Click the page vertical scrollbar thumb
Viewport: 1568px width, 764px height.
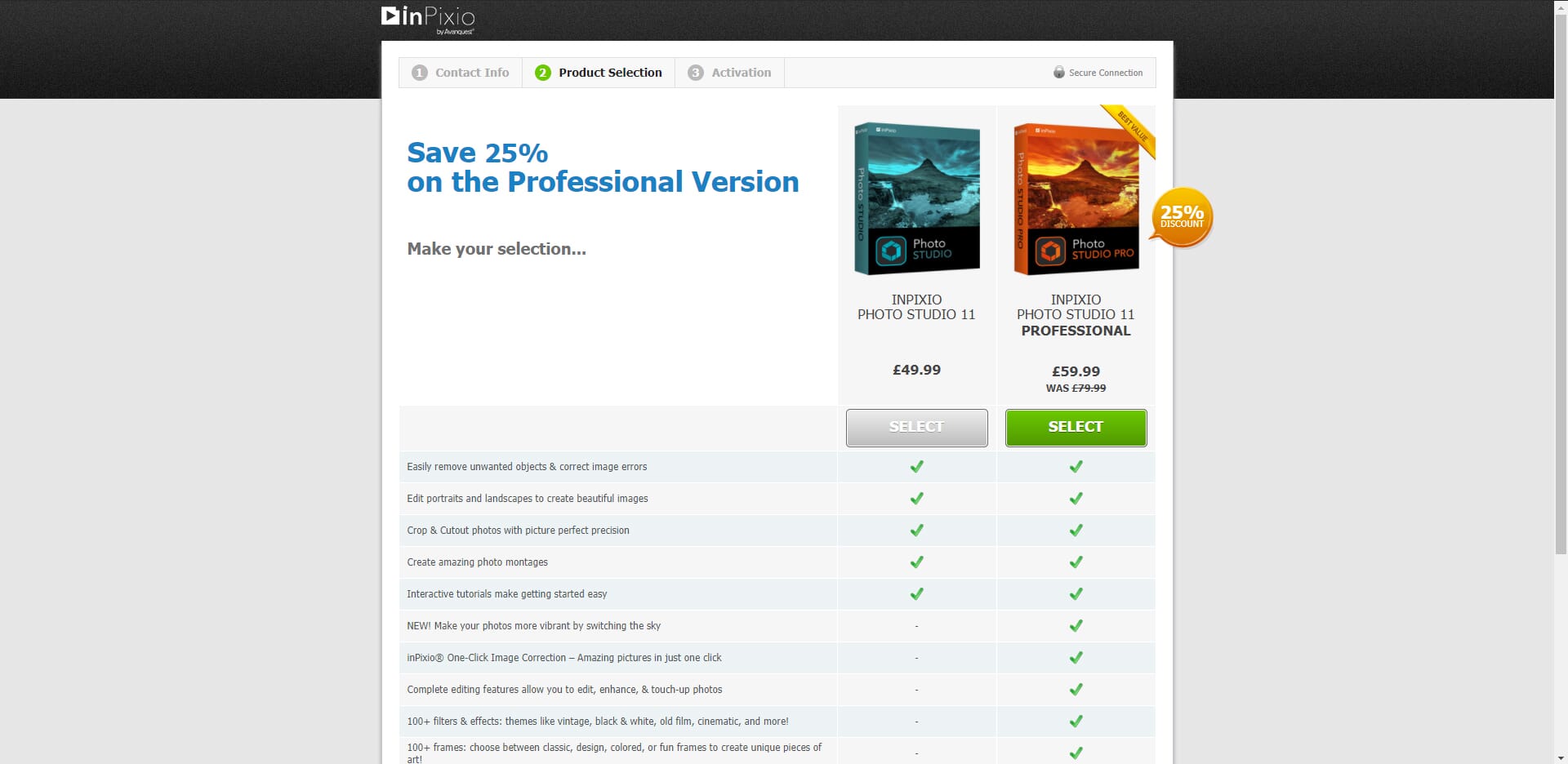[1561, 284]
